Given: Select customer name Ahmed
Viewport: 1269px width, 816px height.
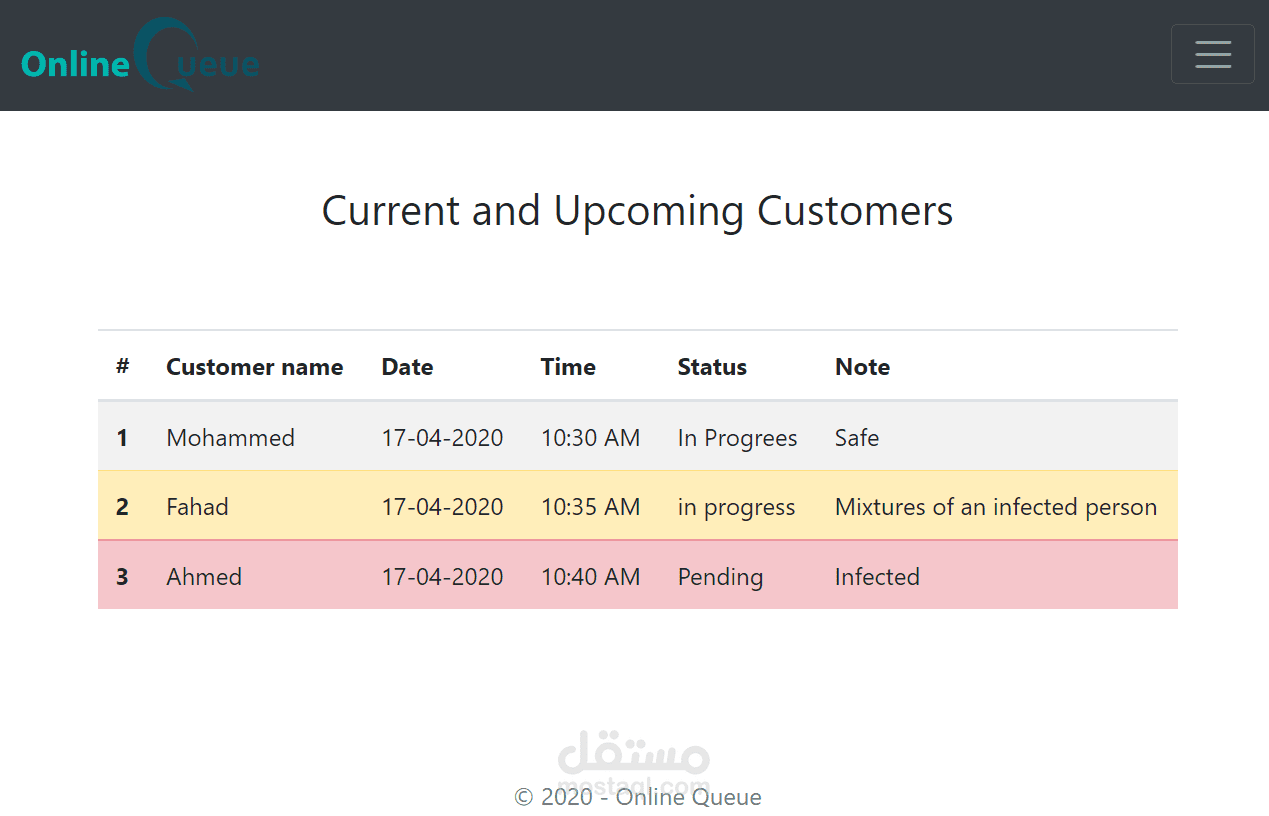Looking at the screenshot, I should [204, 577].
